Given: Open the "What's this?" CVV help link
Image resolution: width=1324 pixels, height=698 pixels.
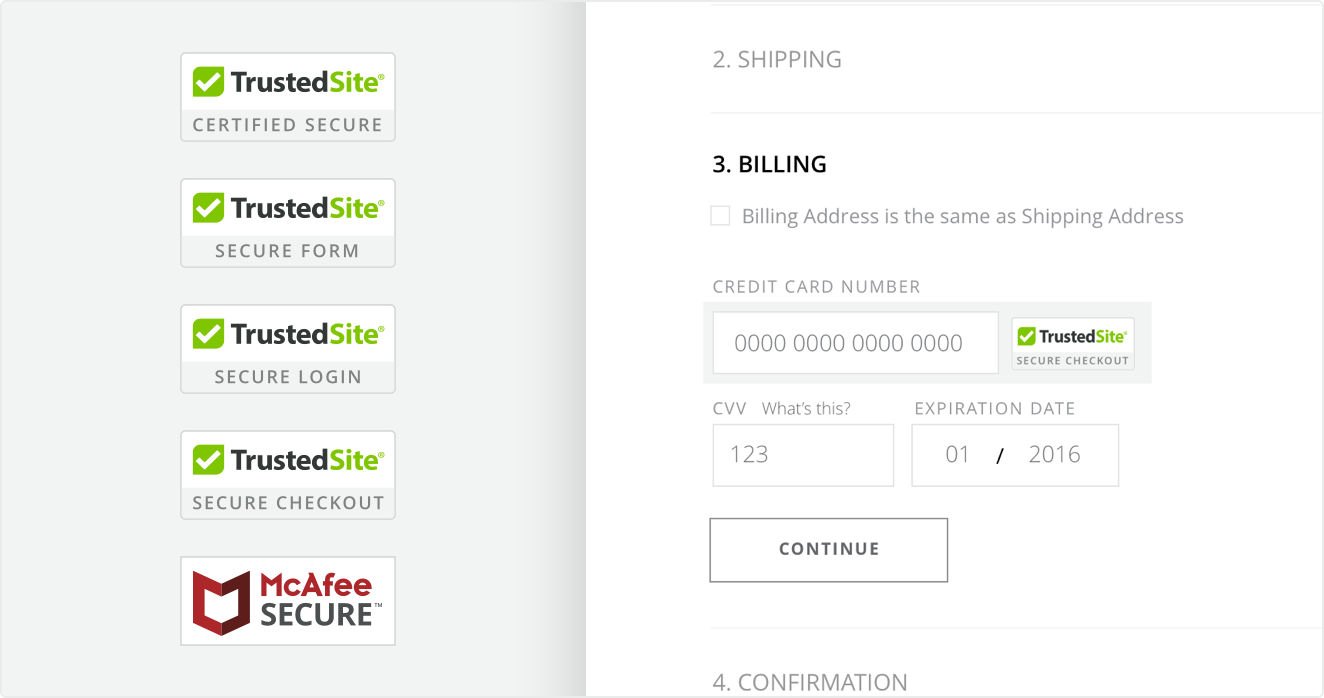Looking at the screenshot, I should coord(806,408).
